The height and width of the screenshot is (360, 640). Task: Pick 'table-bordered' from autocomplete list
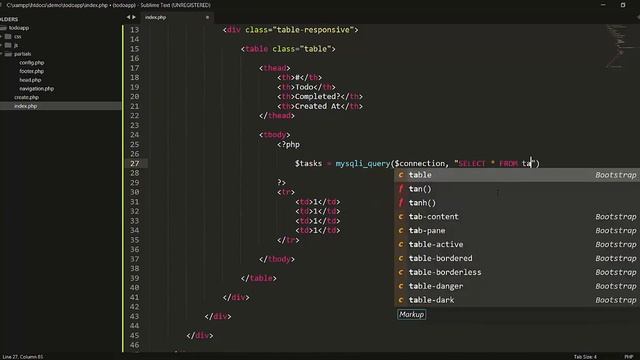click(517, 258)
